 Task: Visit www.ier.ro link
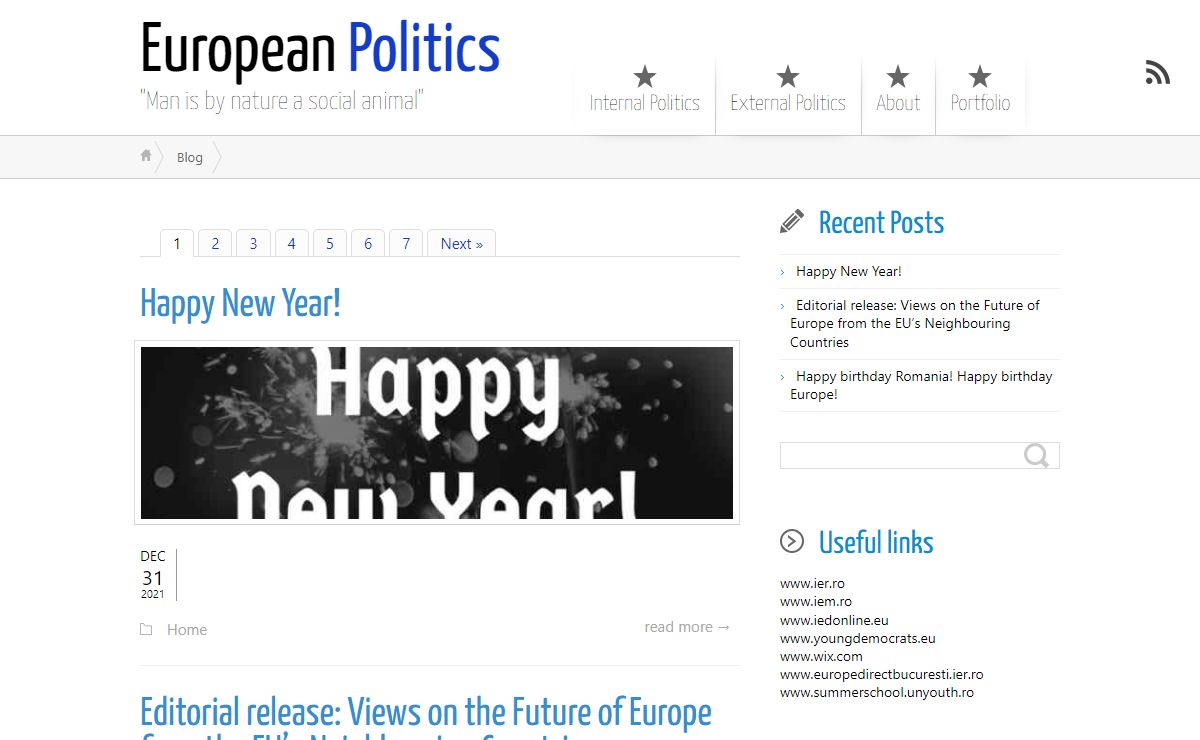812,584
